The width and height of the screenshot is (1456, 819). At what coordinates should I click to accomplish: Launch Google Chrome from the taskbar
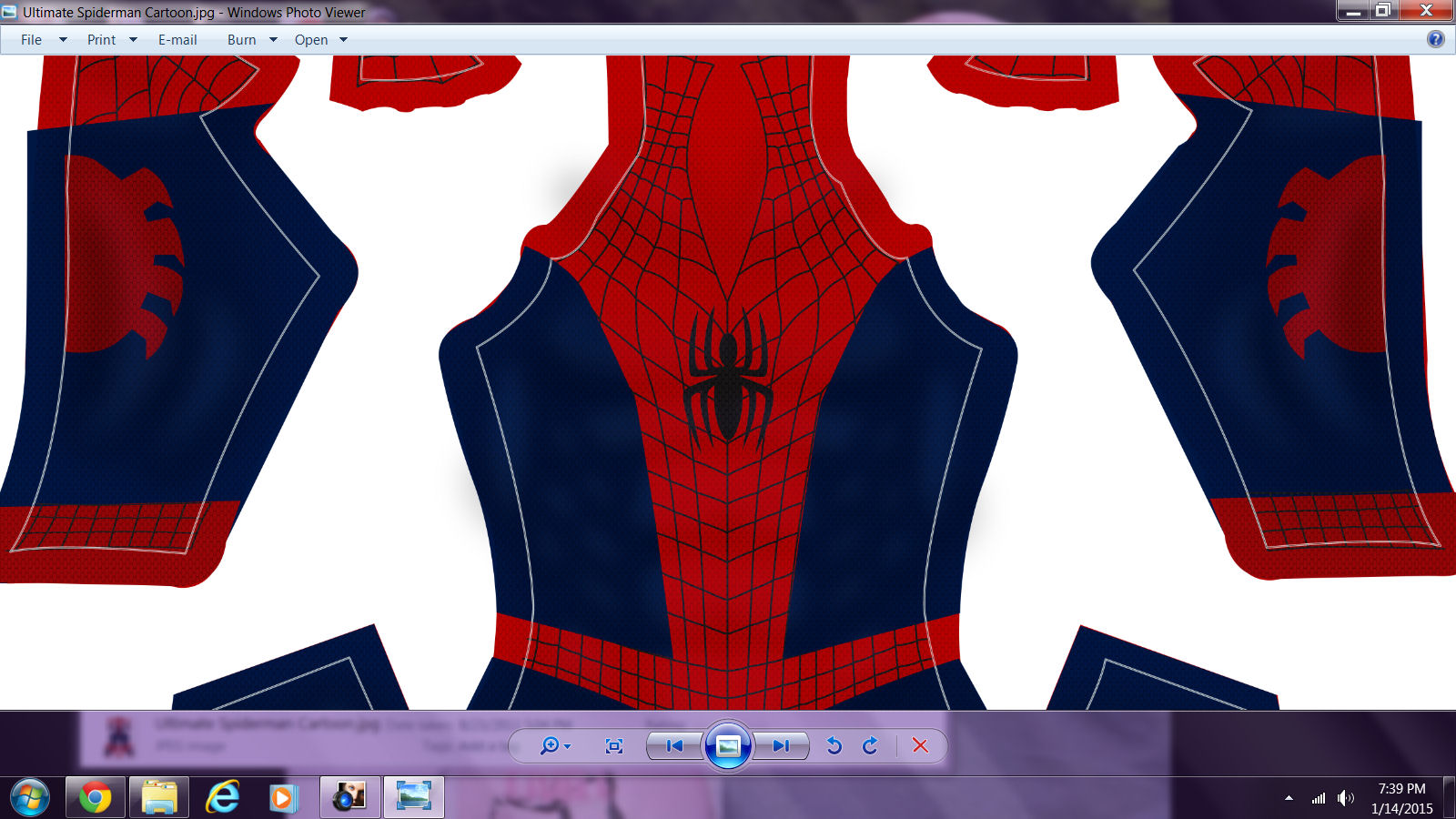[x=95, y=798]
